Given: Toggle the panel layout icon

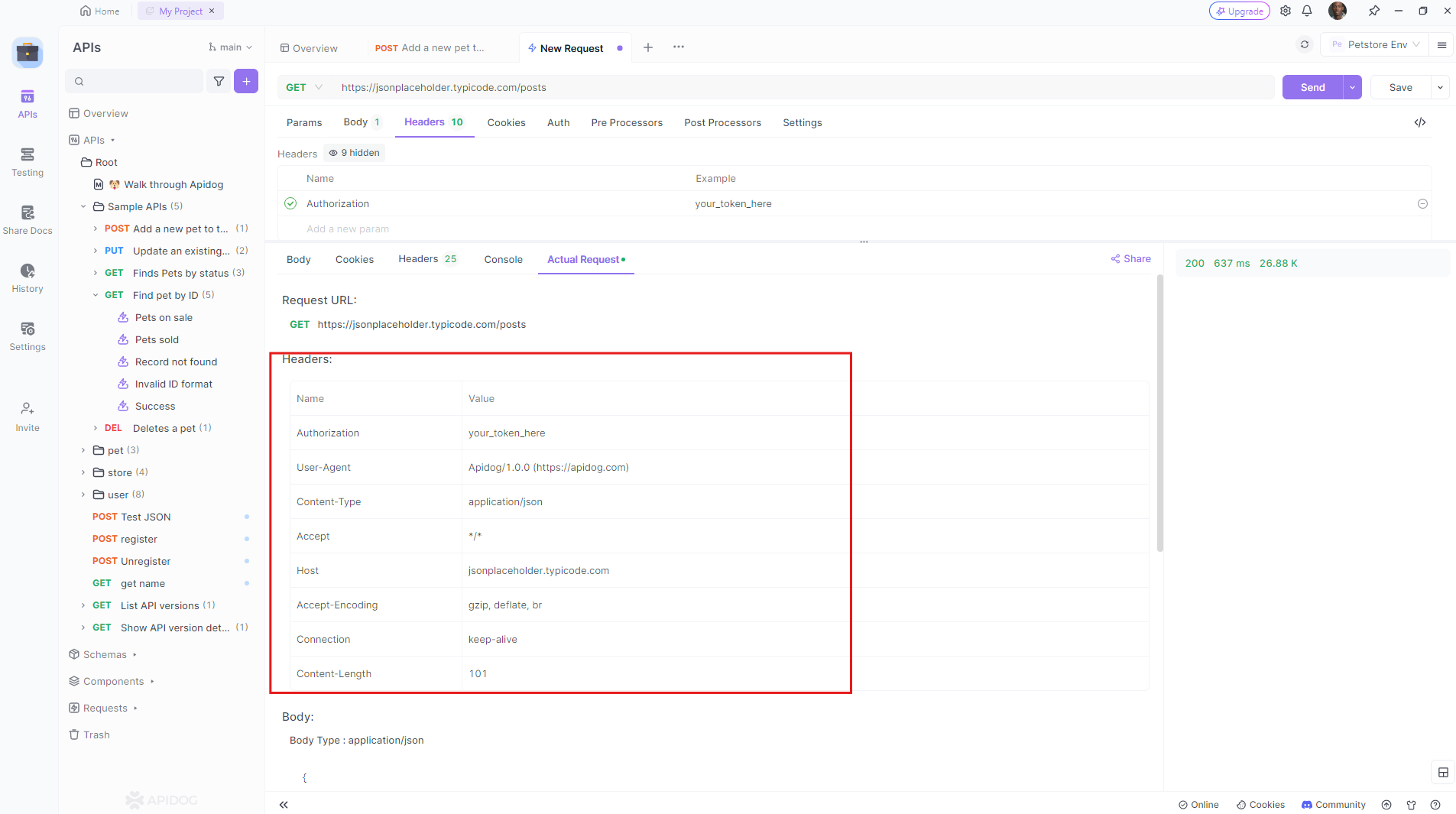Looking at the screenshot, I should click(x=1443, y=772).
